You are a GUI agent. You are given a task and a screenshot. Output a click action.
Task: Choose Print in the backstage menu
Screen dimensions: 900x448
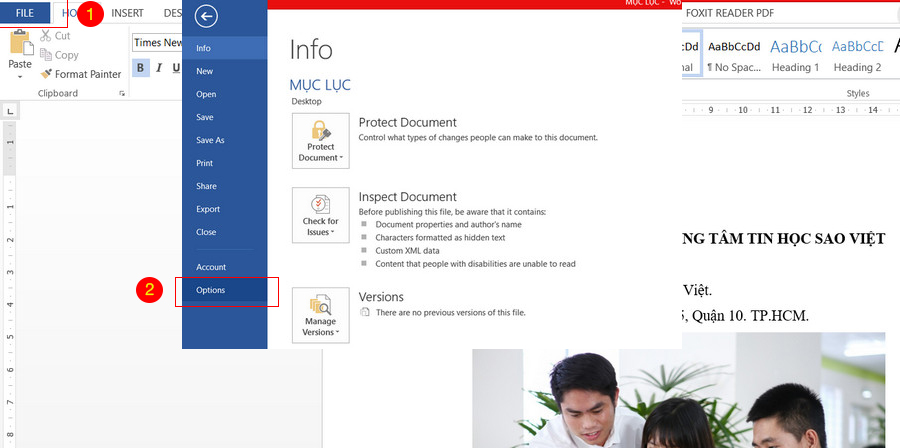224,163
